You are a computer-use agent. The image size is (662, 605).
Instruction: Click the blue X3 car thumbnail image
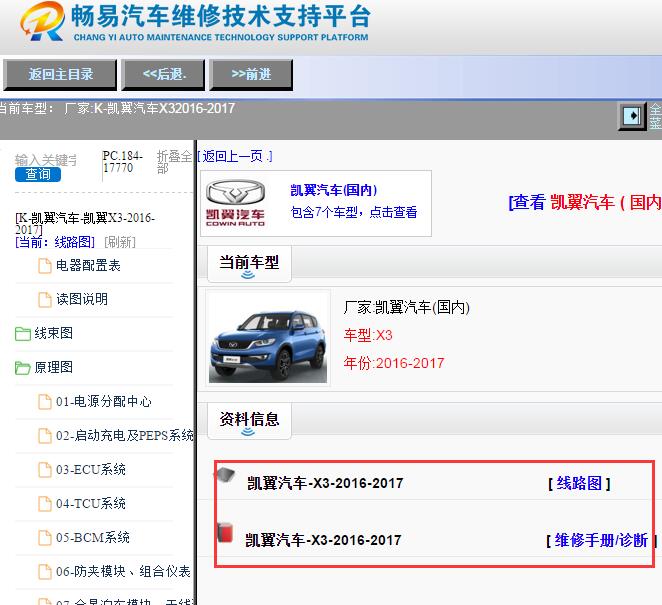click(268, 338)
